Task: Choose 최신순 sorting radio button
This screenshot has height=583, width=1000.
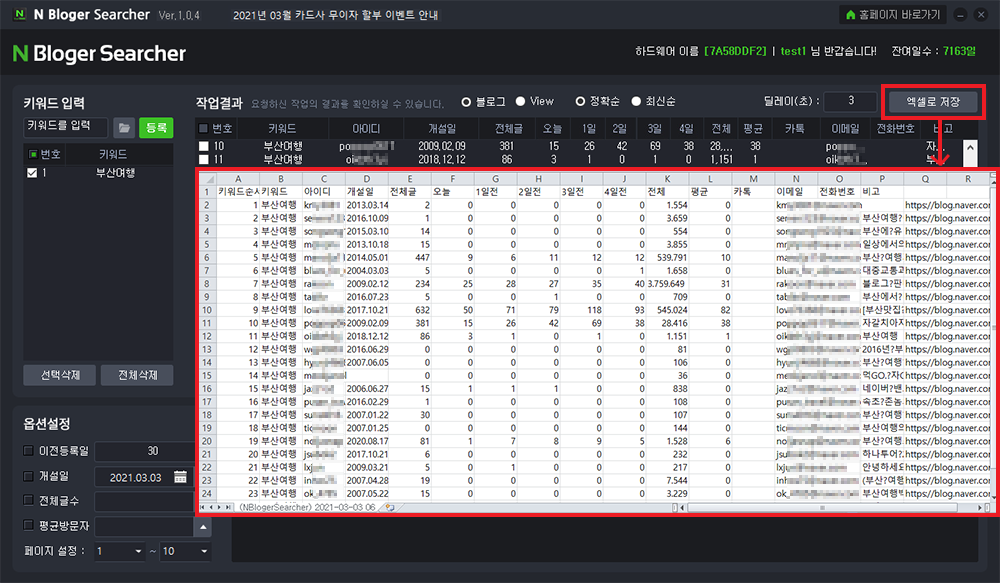Action: (636, 101)
